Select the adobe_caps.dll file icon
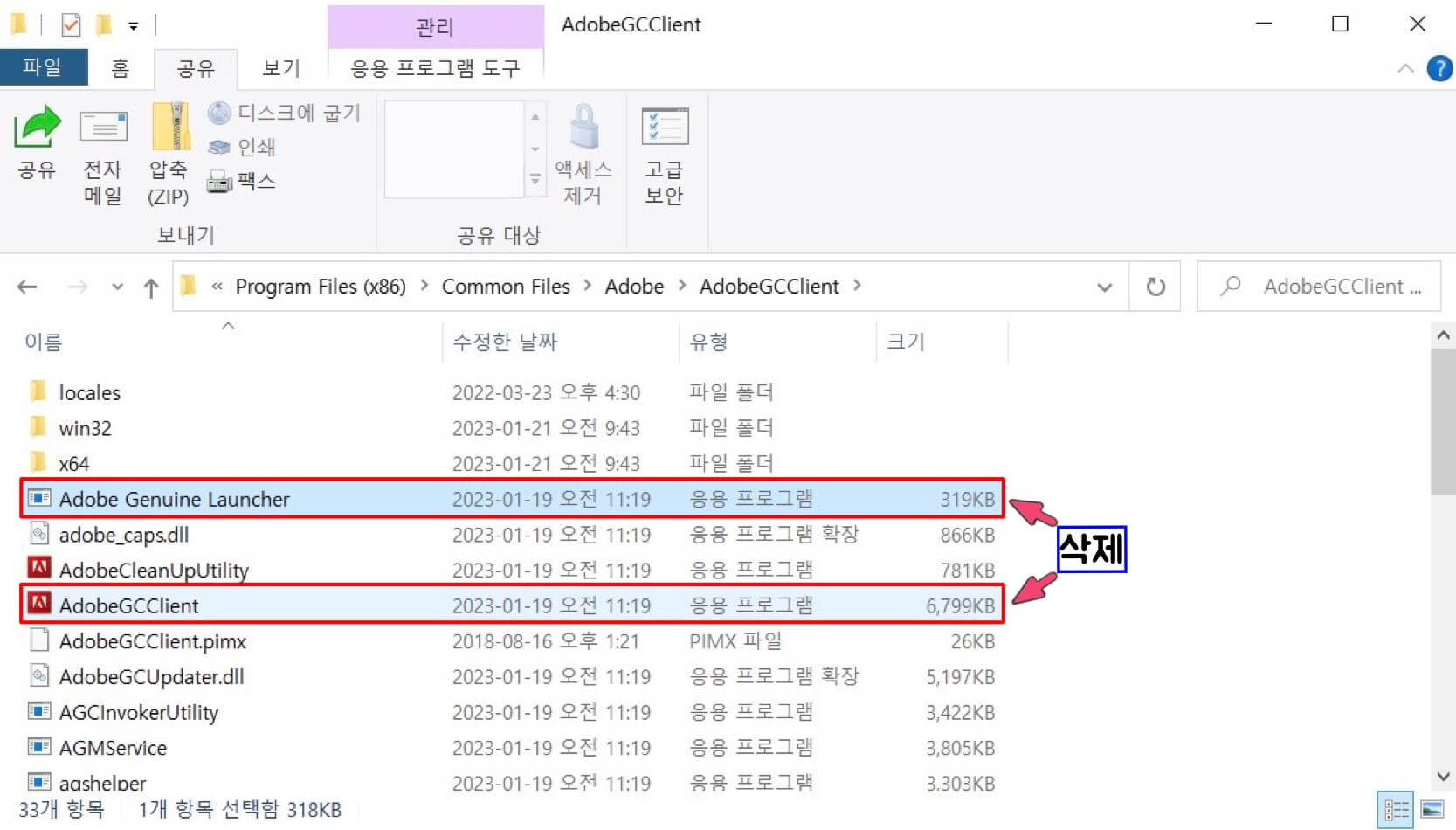The image size is (1456, 830). point(38,533)
